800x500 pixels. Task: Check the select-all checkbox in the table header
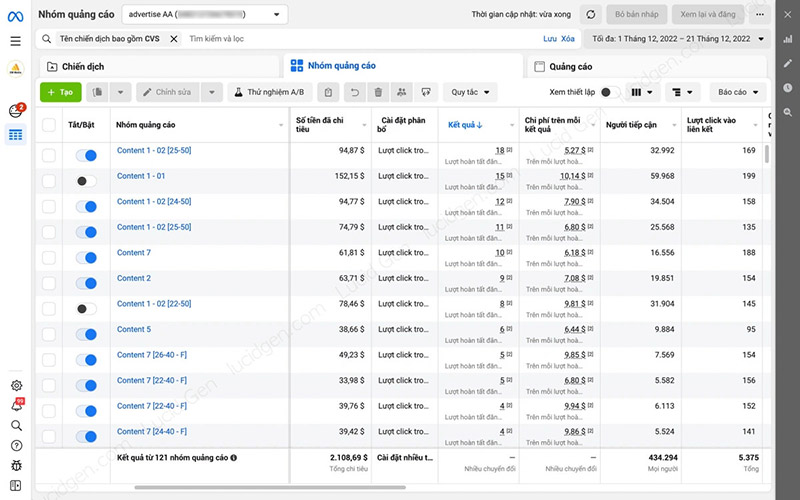pyautogui.click(x=49, y=125)
